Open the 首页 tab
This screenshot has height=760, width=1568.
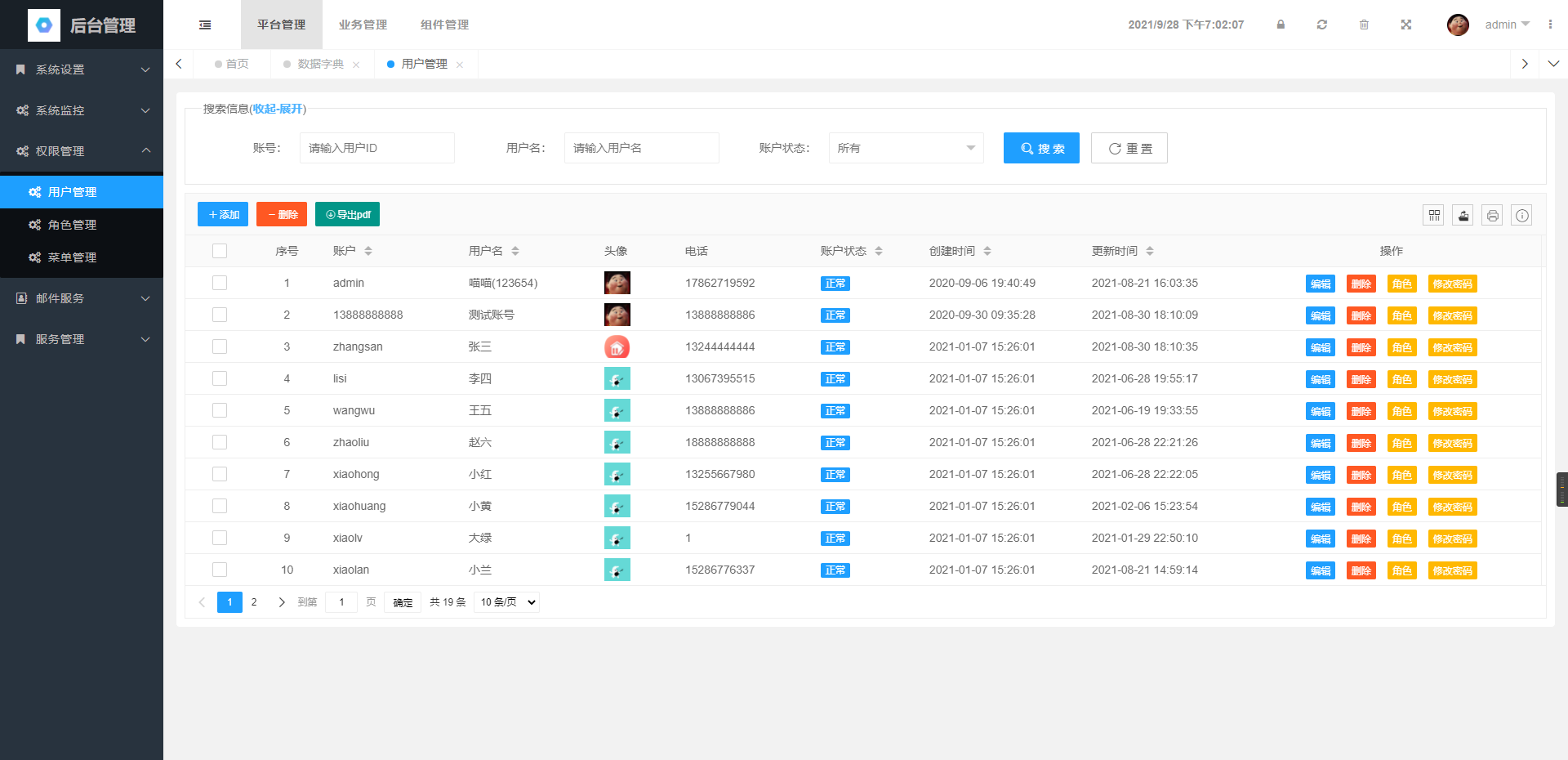[232, 64]
